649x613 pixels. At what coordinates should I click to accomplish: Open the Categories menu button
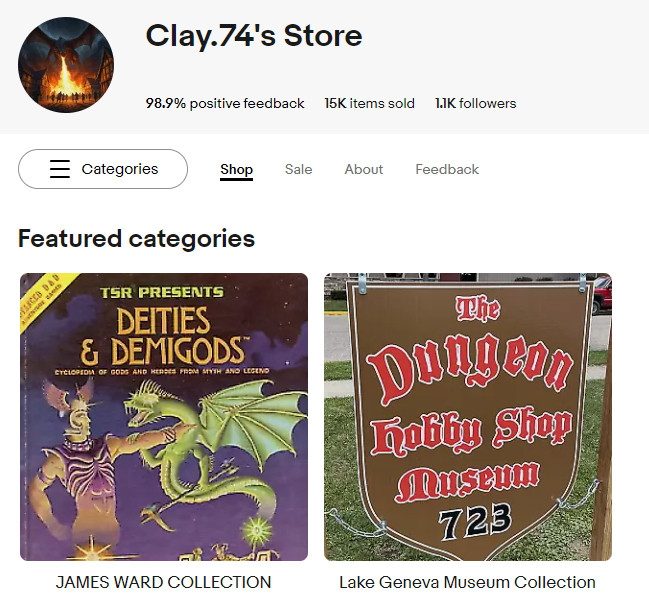pos(103,169)
